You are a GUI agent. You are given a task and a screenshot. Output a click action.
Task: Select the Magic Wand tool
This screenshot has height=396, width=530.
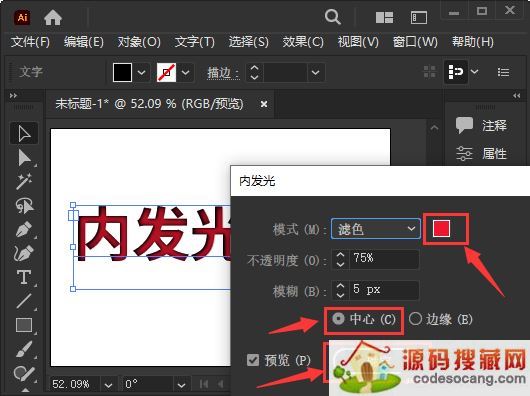point(24,181)
